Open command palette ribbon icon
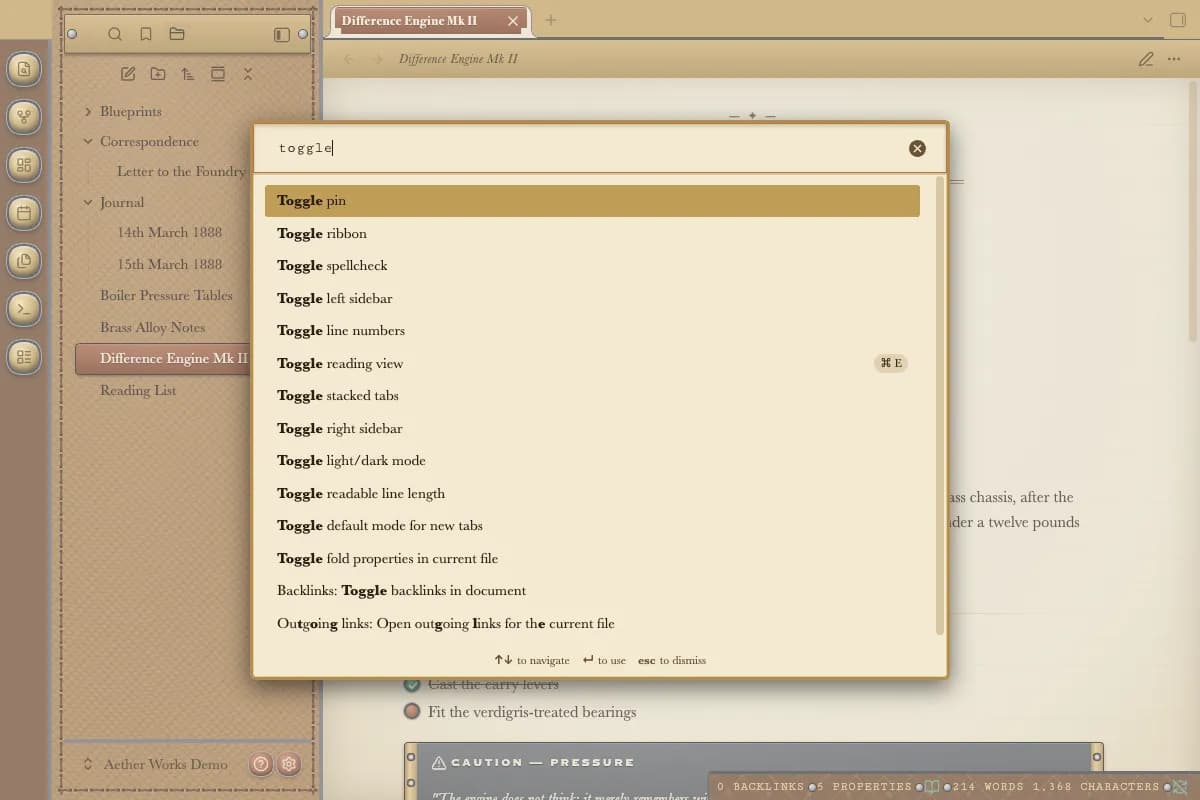The height and width of the screenshot is (800, 1200). (25, 309)
